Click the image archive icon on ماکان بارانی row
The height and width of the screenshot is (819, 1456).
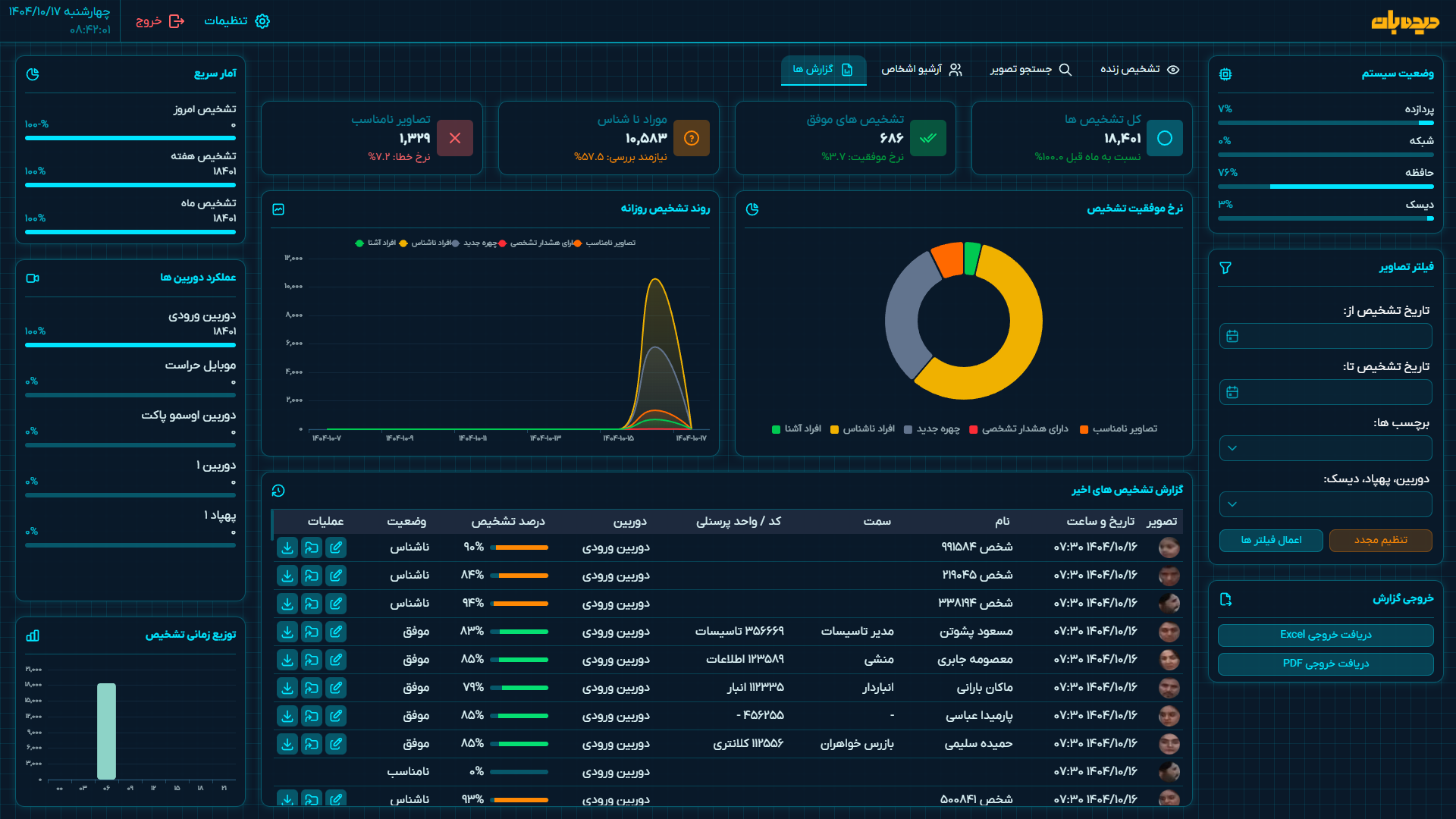[x=312, y=688]
